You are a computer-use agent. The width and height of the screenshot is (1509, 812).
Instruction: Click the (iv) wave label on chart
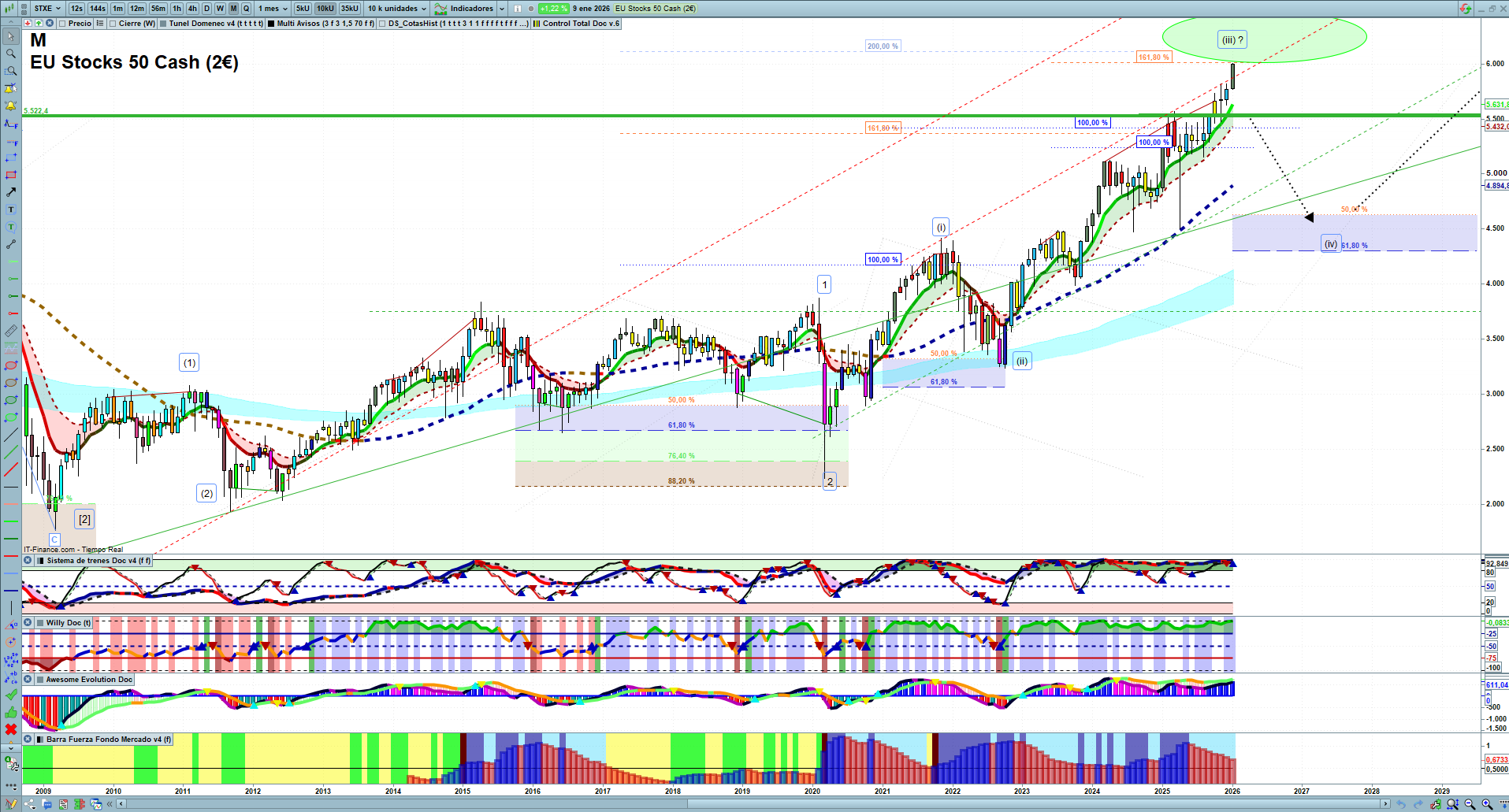click(1331, 244)
